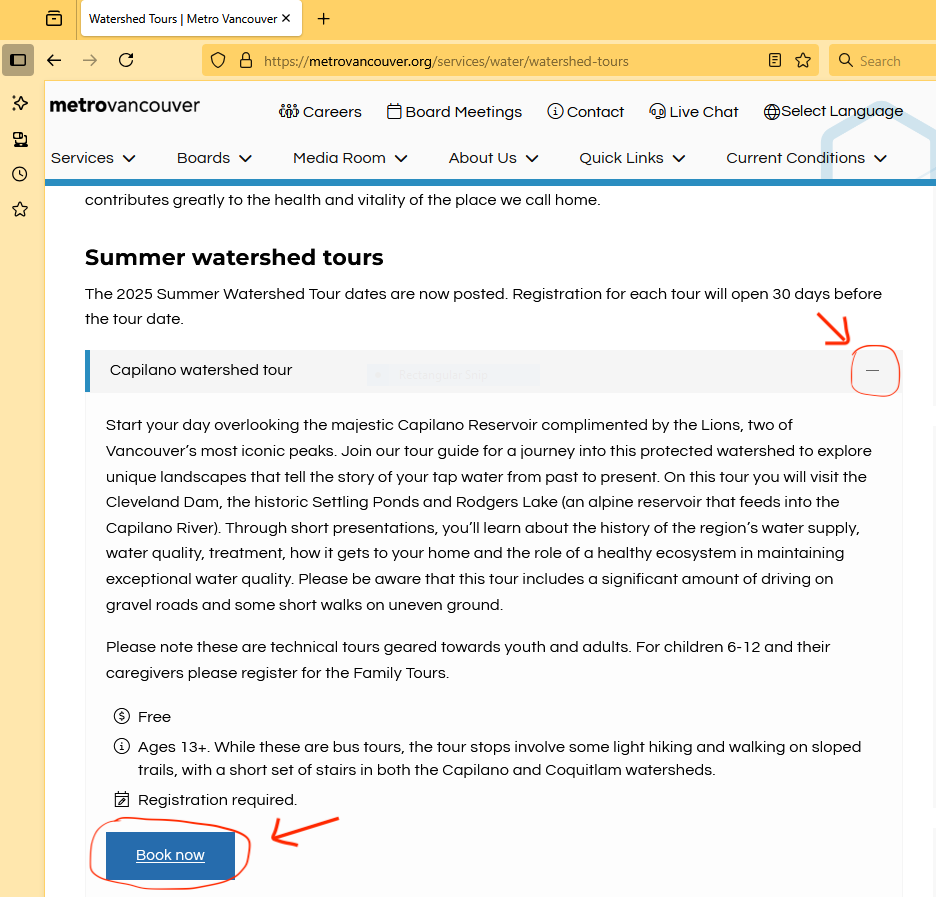
Task: Collapse the Capilano watershed tour section
Action: pyautogui.click(x=873, y=370)
